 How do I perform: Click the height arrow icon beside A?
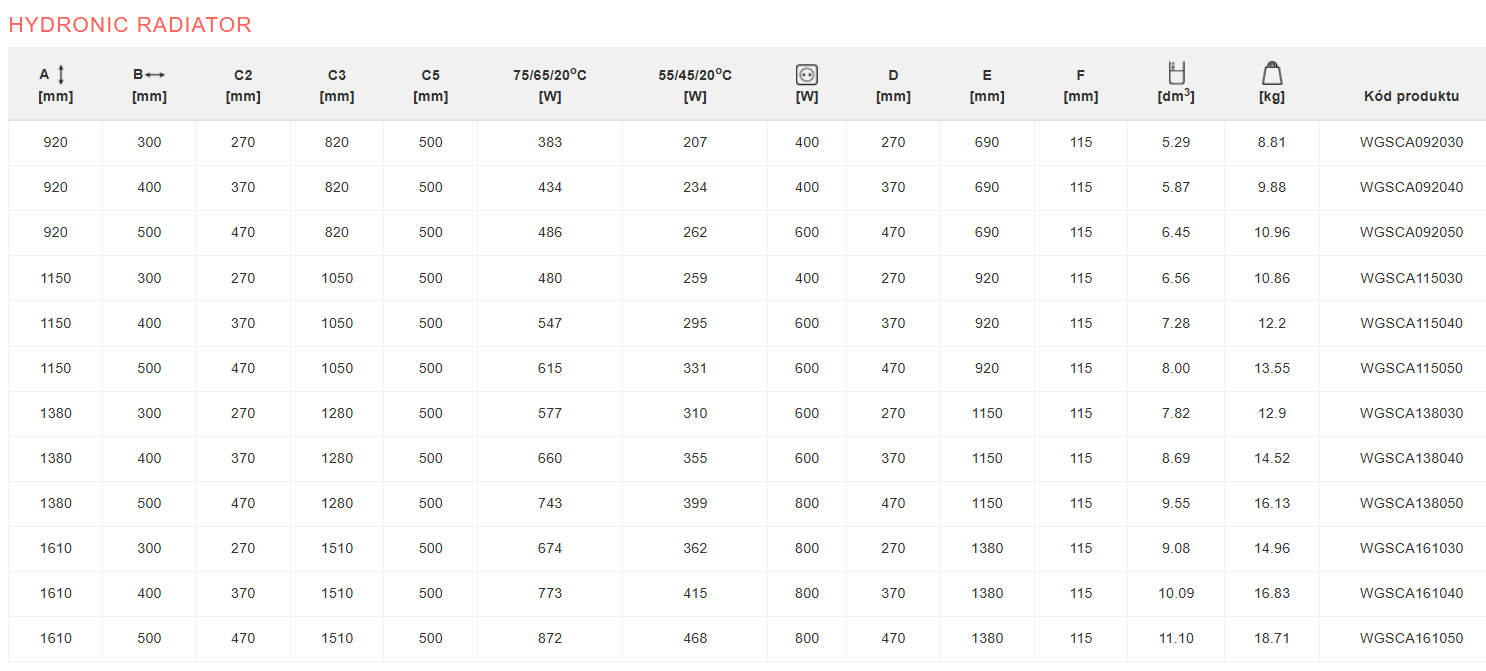pyautogui.click(x=61, y=74)
